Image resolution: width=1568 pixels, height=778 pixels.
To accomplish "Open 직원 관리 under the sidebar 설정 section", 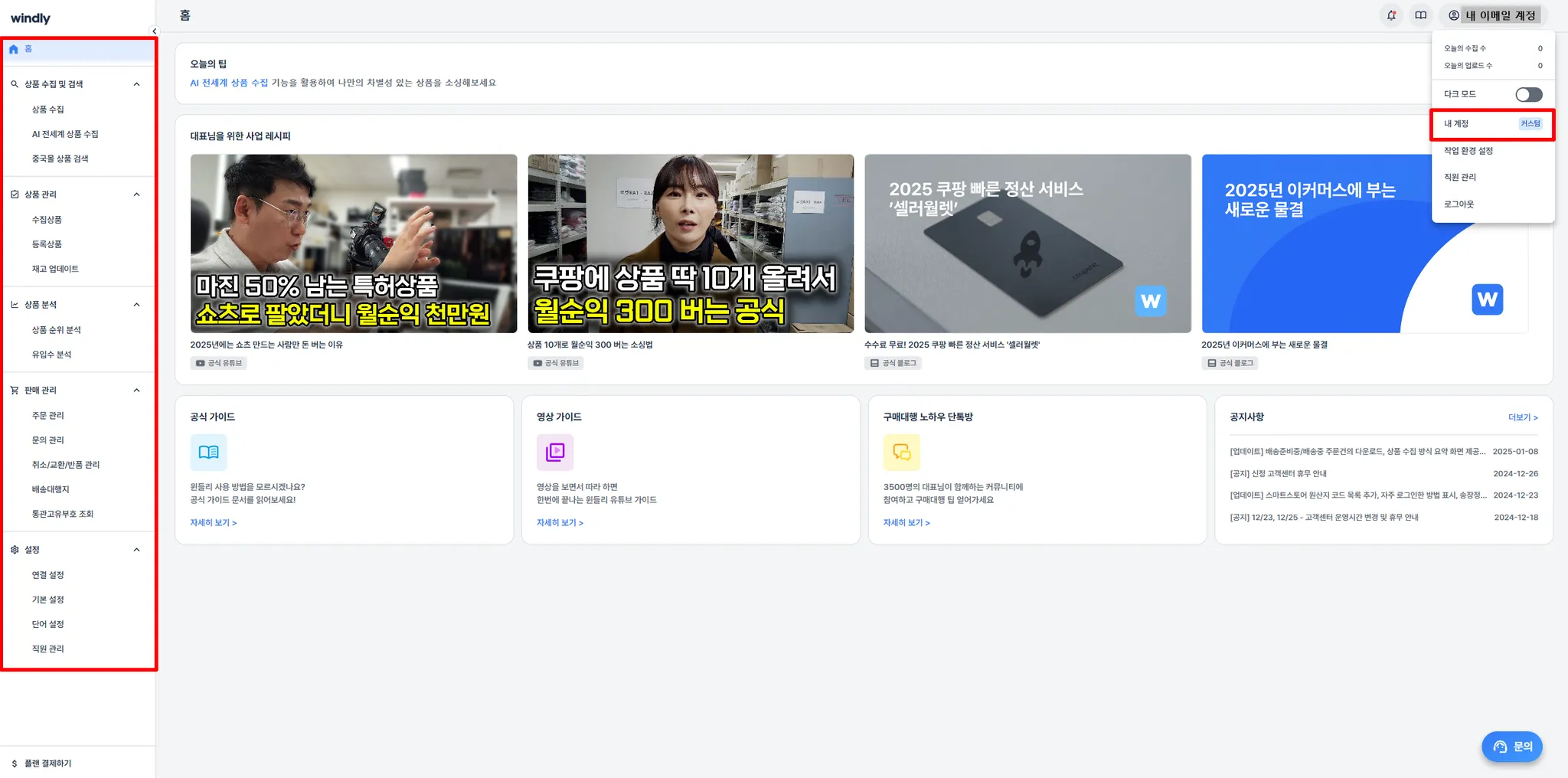I will [x=48, y=649].
